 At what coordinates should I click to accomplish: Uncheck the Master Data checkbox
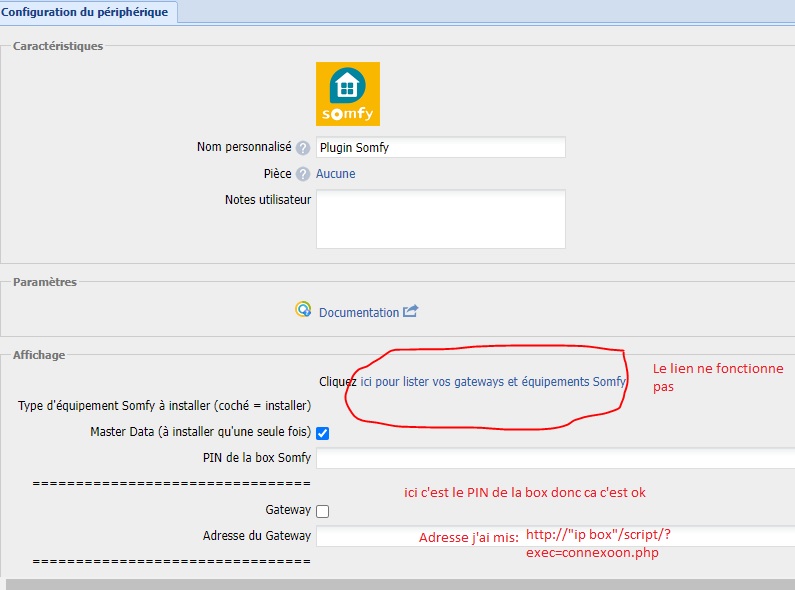tap(322, 433)
